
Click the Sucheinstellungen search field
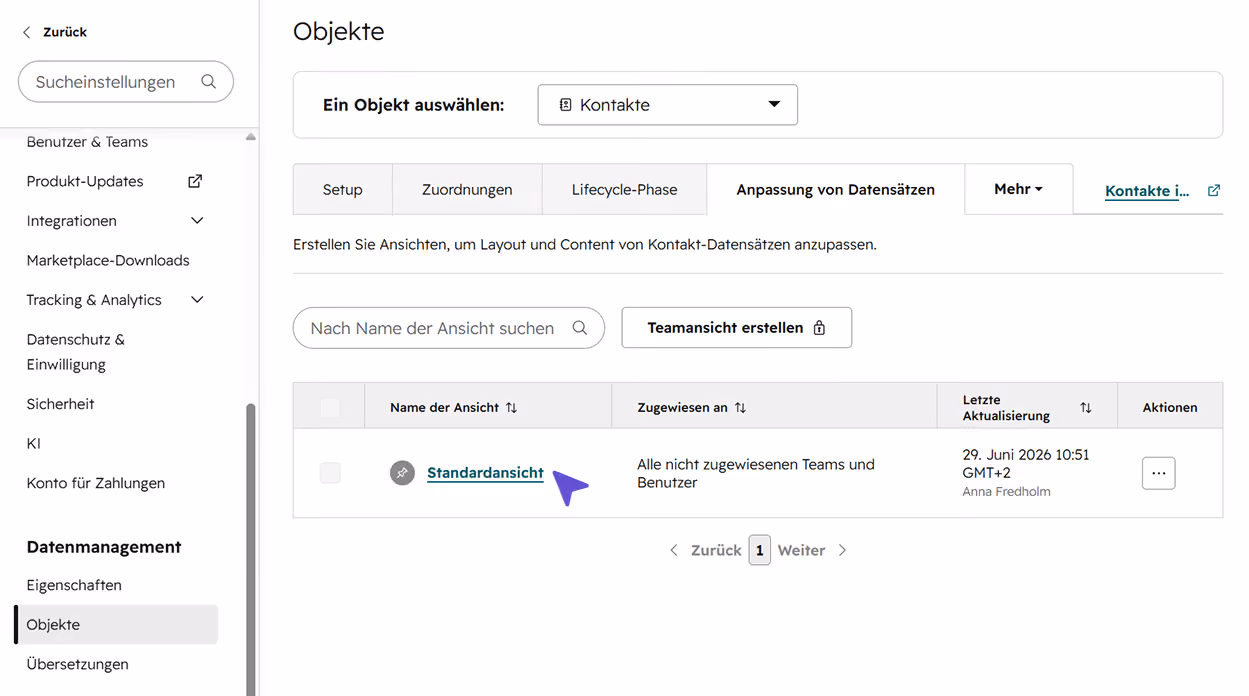click(x=126, y=82)
